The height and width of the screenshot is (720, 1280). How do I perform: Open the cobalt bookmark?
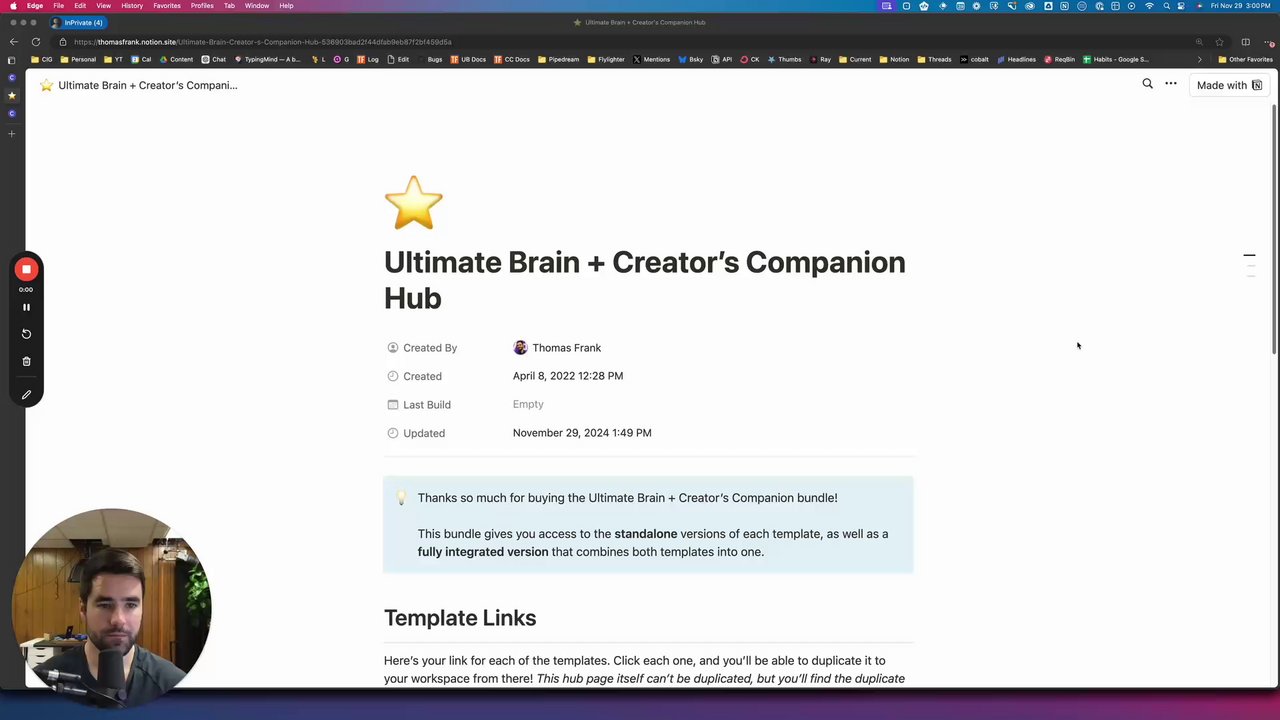click(x=974, y=59)
